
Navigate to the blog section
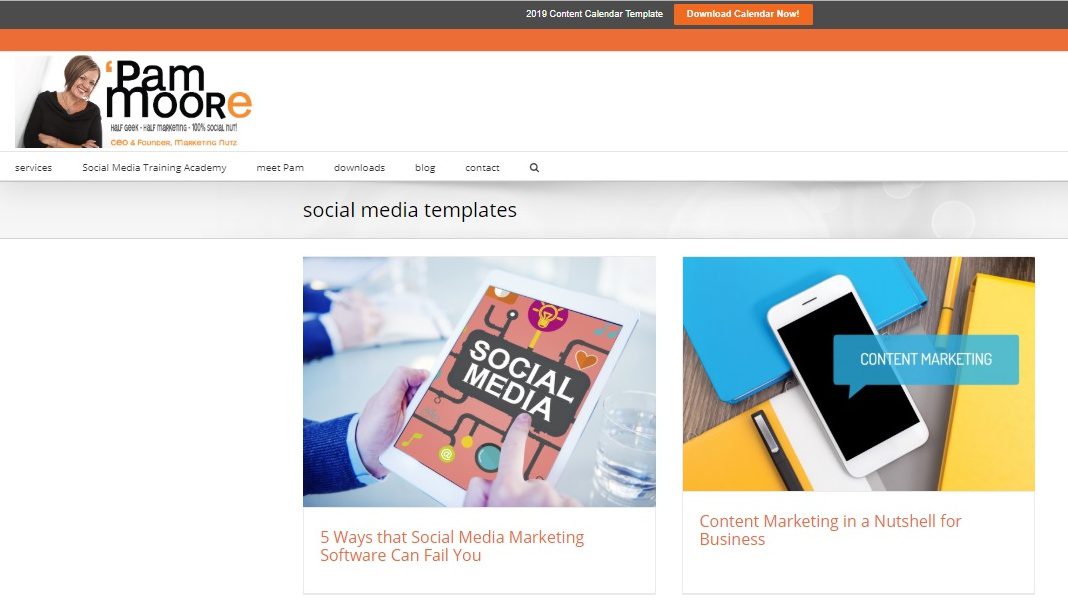425,168
